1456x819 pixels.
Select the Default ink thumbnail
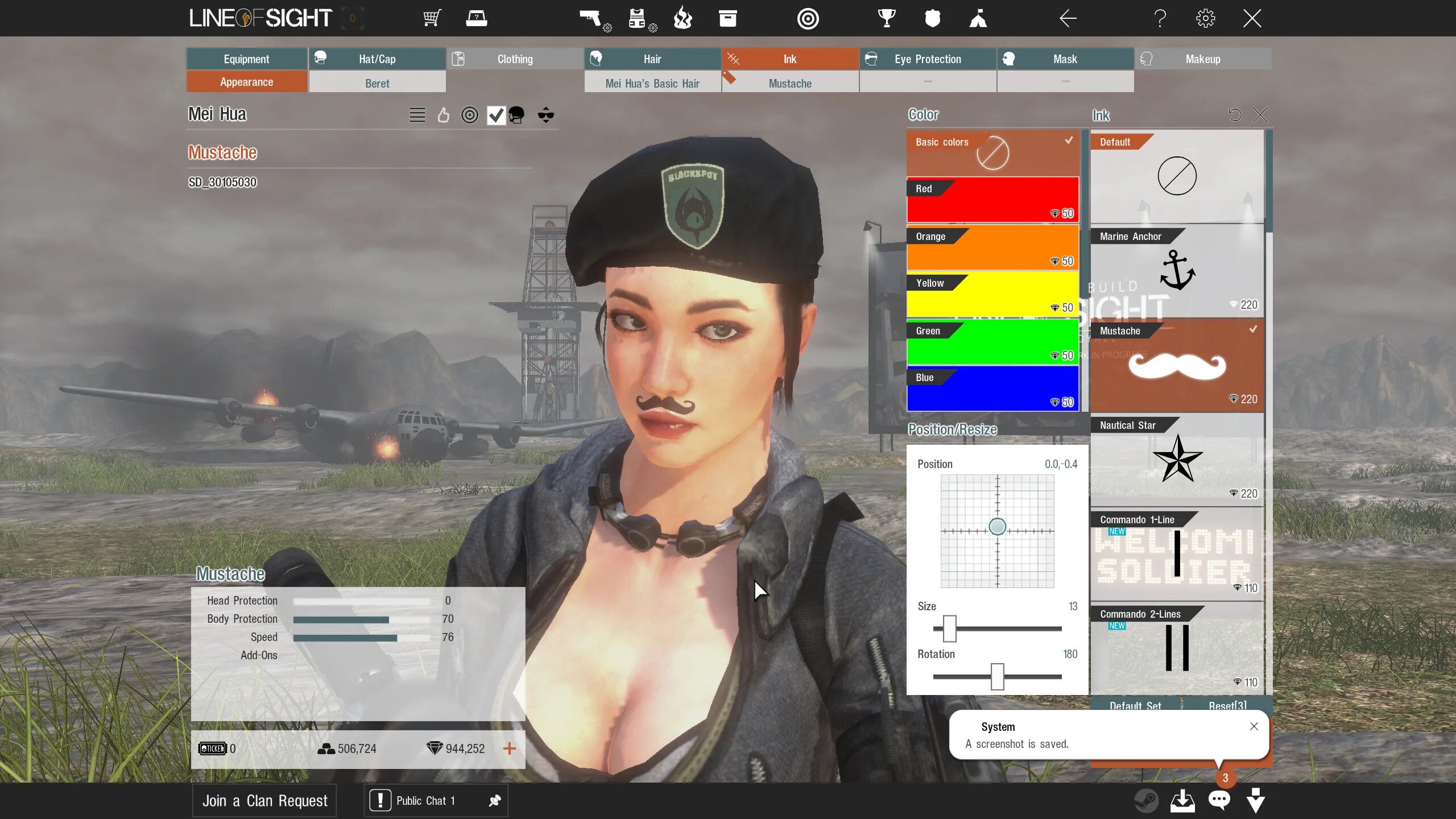1177,177
